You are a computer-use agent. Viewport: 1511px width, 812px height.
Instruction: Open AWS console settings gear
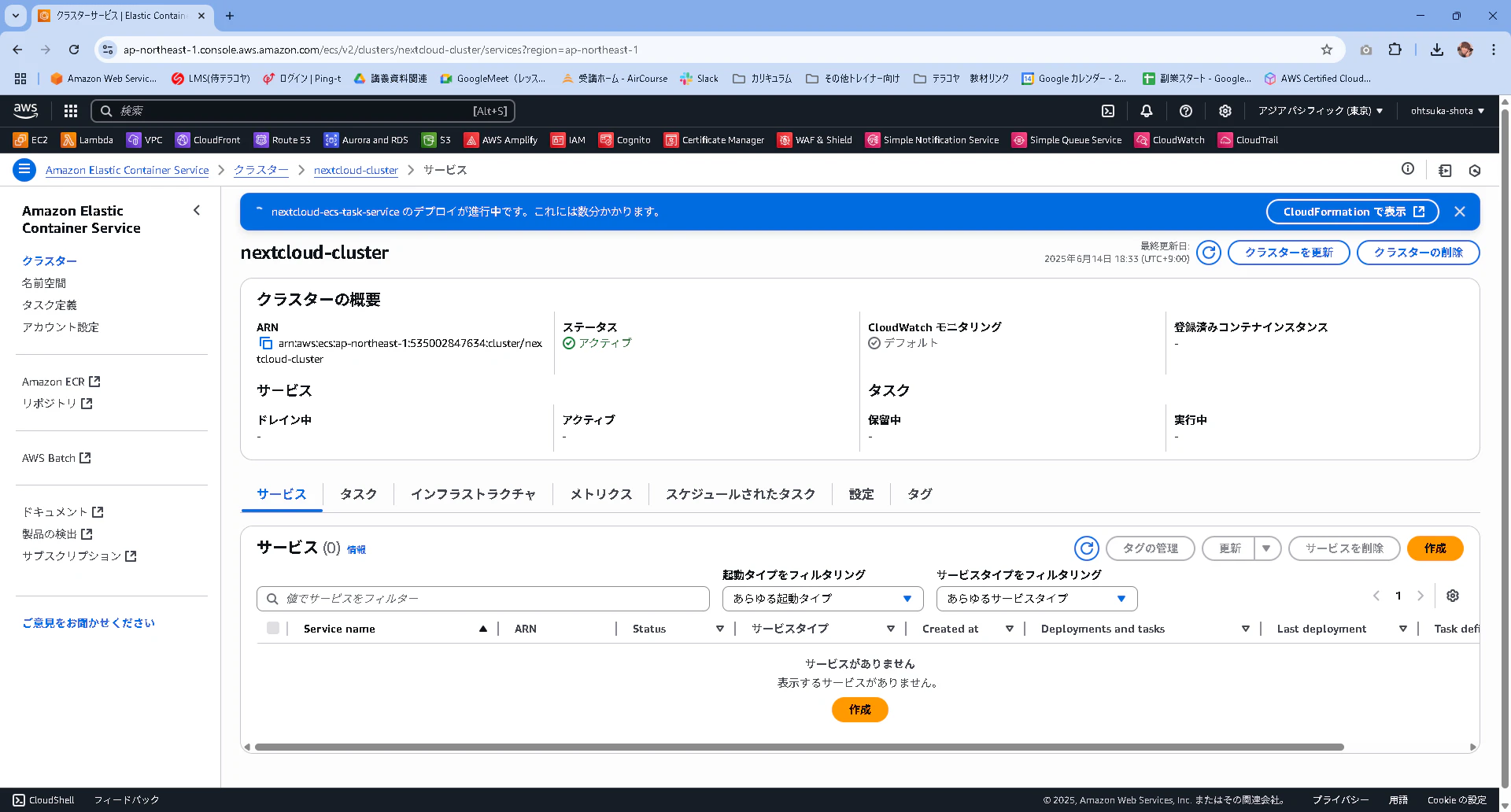click(x=1225, y=111)
